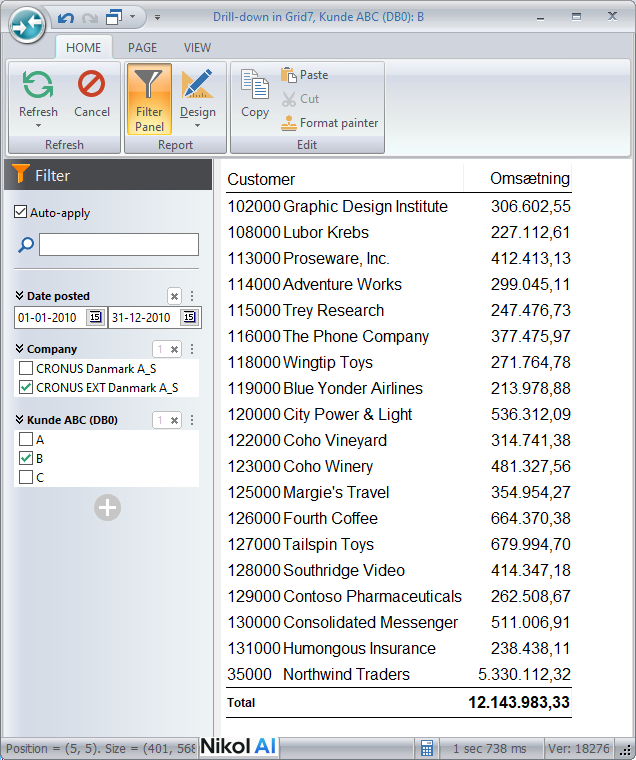Open the Design dropdown arrow
This screenshot has width=636, height=760.
(197, 126)
